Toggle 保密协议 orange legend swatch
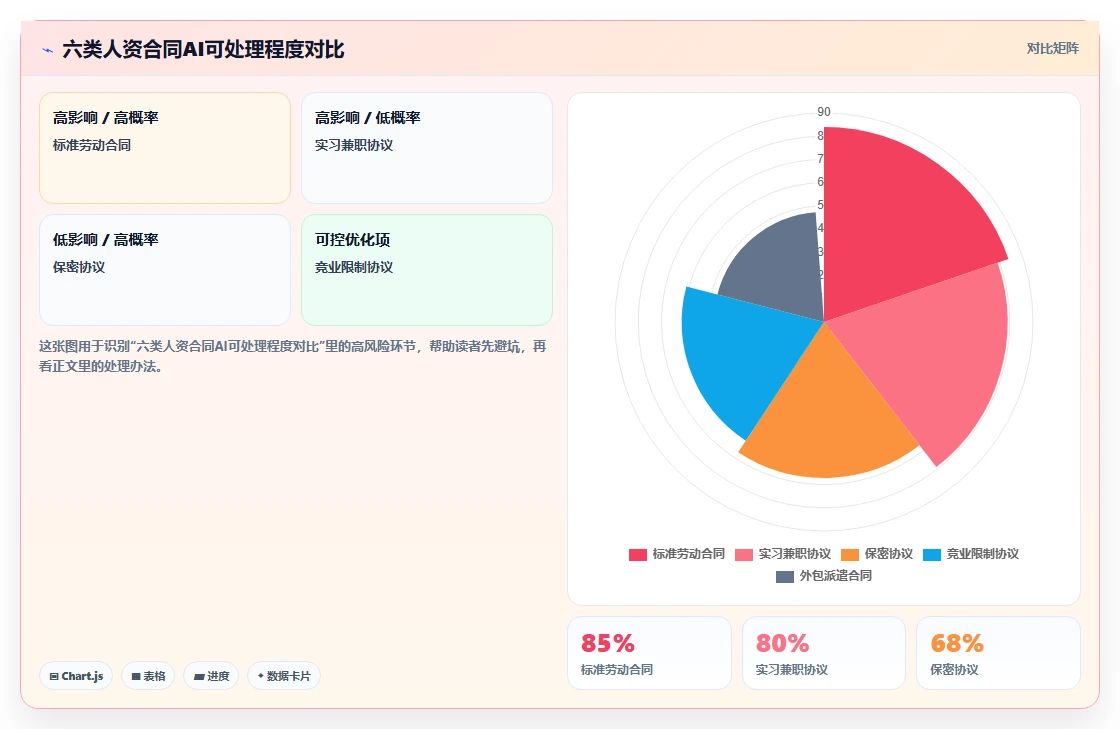Screen dimensions: 1120x729 point(849,555)
